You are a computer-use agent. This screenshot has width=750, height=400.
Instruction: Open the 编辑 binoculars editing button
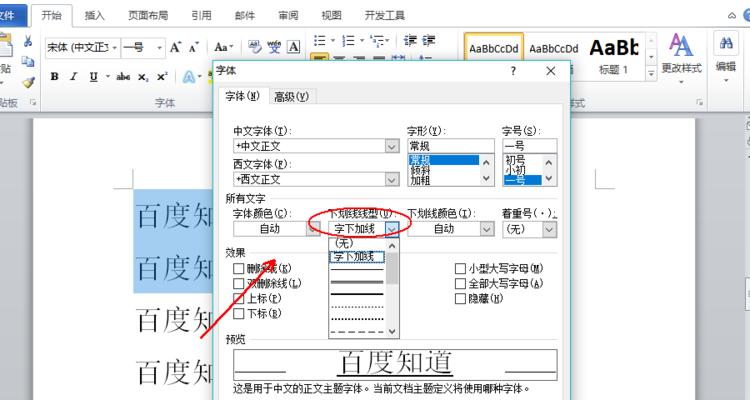[726, 56]
